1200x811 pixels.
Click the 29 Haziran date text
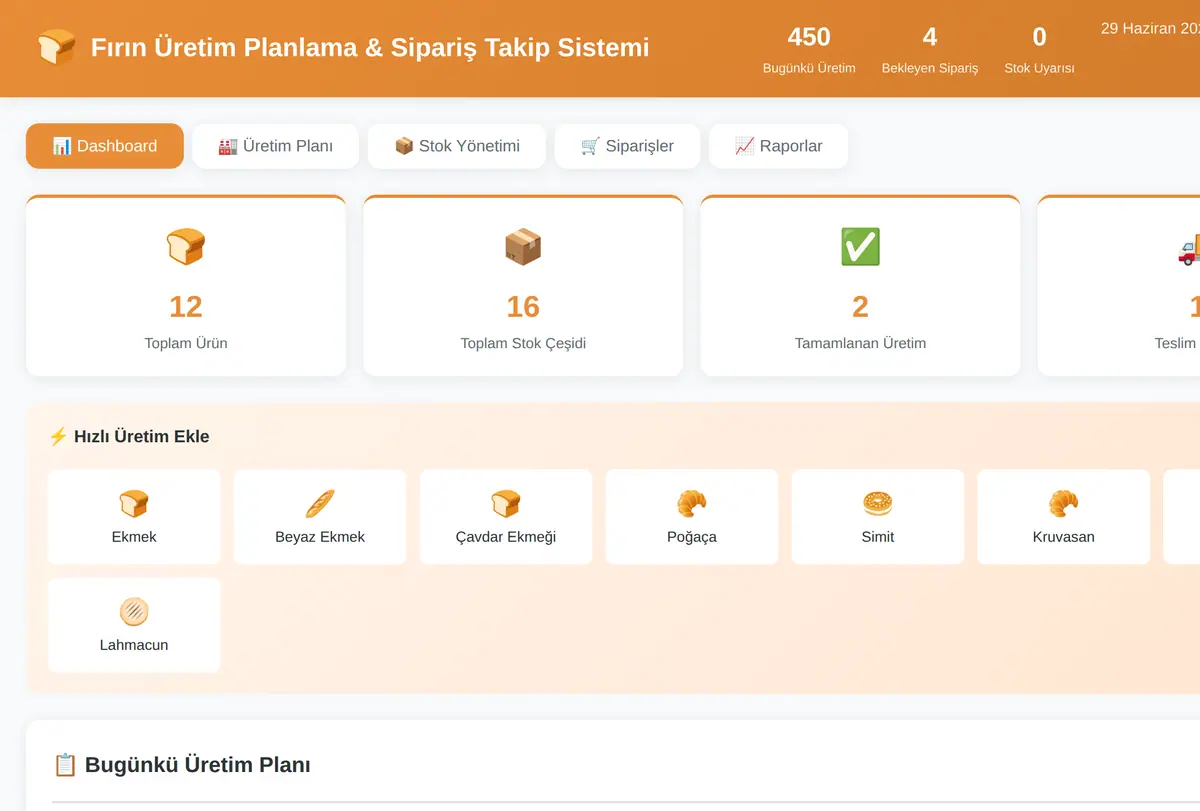[x=1150, y=28]
